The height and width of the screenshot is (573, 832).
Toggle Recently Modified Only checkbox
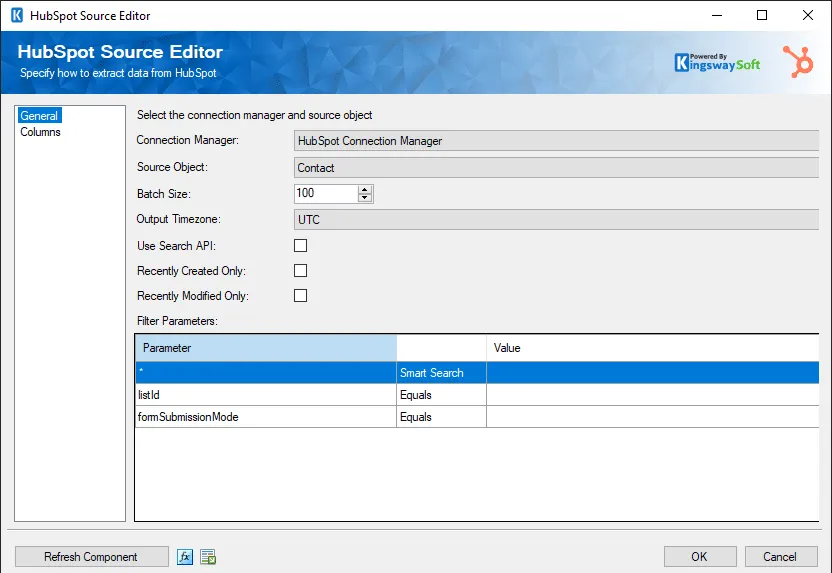tap(300, 296)
